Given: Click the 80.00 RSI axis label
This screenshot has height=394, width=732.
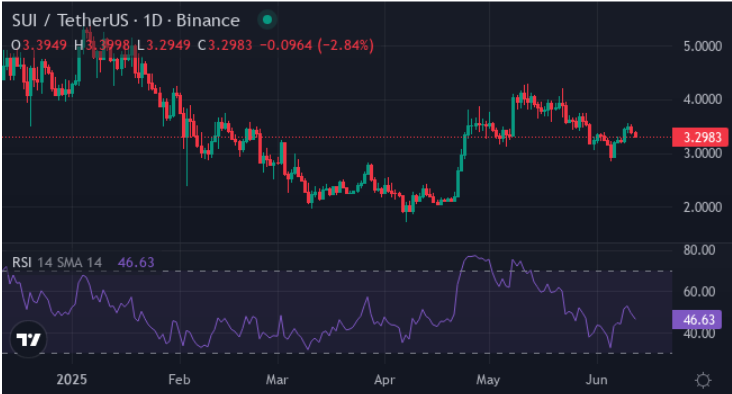Looking at the screenshot, I should tap(699, 250).
